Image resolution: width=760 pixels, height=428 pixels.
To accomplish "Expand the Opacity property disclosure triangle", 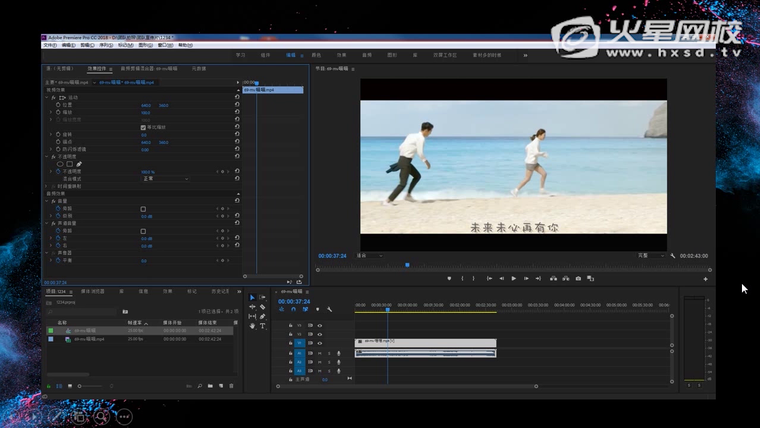I will click(52, 172).
